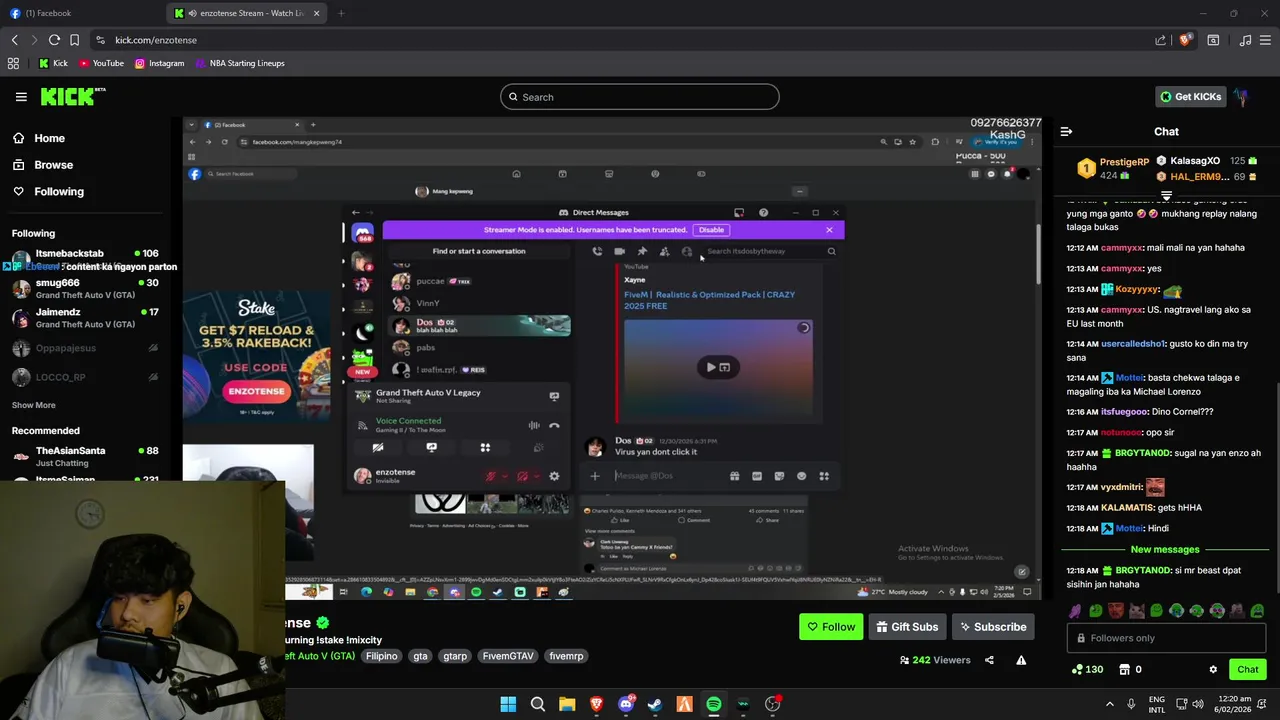Disable Streamer Mode in Discord banner

(x=711, y=230)
